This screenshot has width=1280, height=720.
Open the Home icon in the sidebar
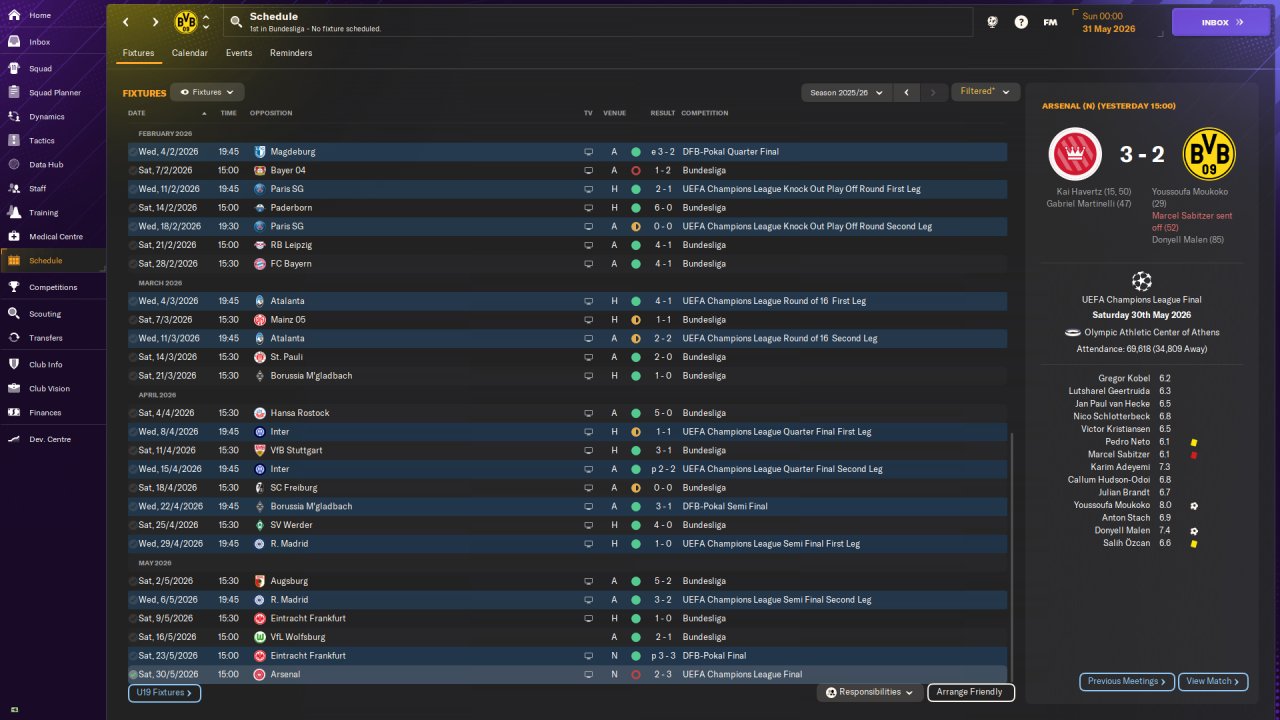tap(14, 15)
